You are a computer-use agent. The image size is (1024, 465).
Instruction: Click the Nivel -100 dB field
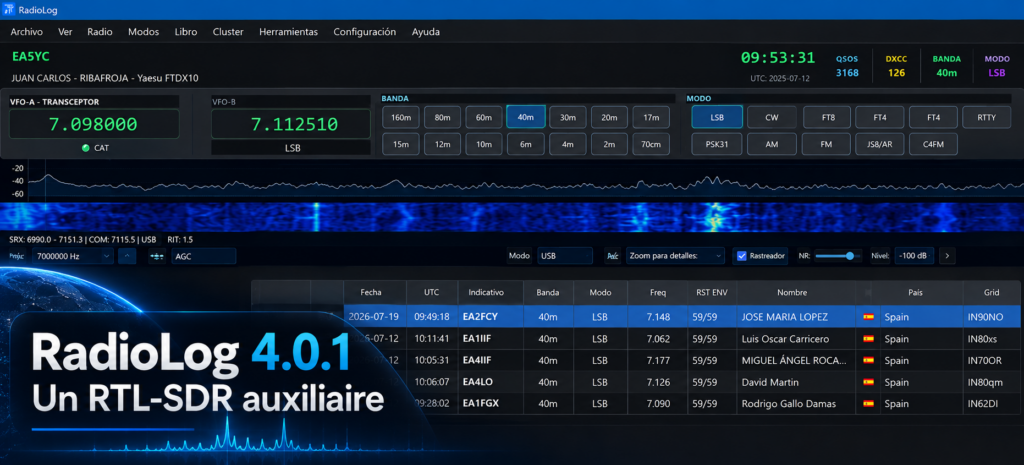[914, 256]
